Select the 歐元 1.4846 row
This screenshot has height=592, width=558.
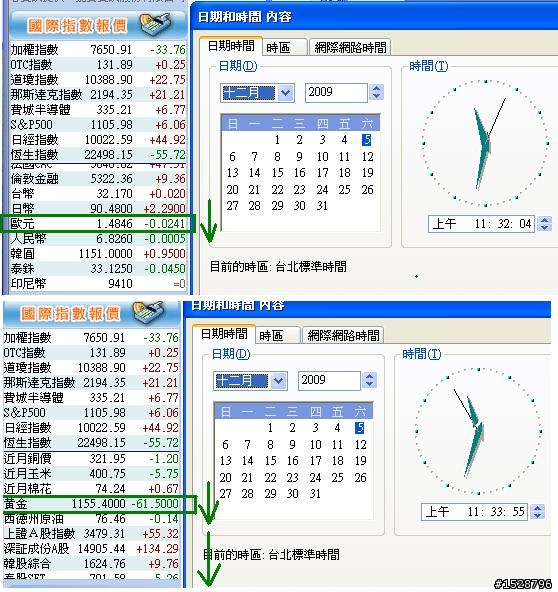click(x=98, y=224)
